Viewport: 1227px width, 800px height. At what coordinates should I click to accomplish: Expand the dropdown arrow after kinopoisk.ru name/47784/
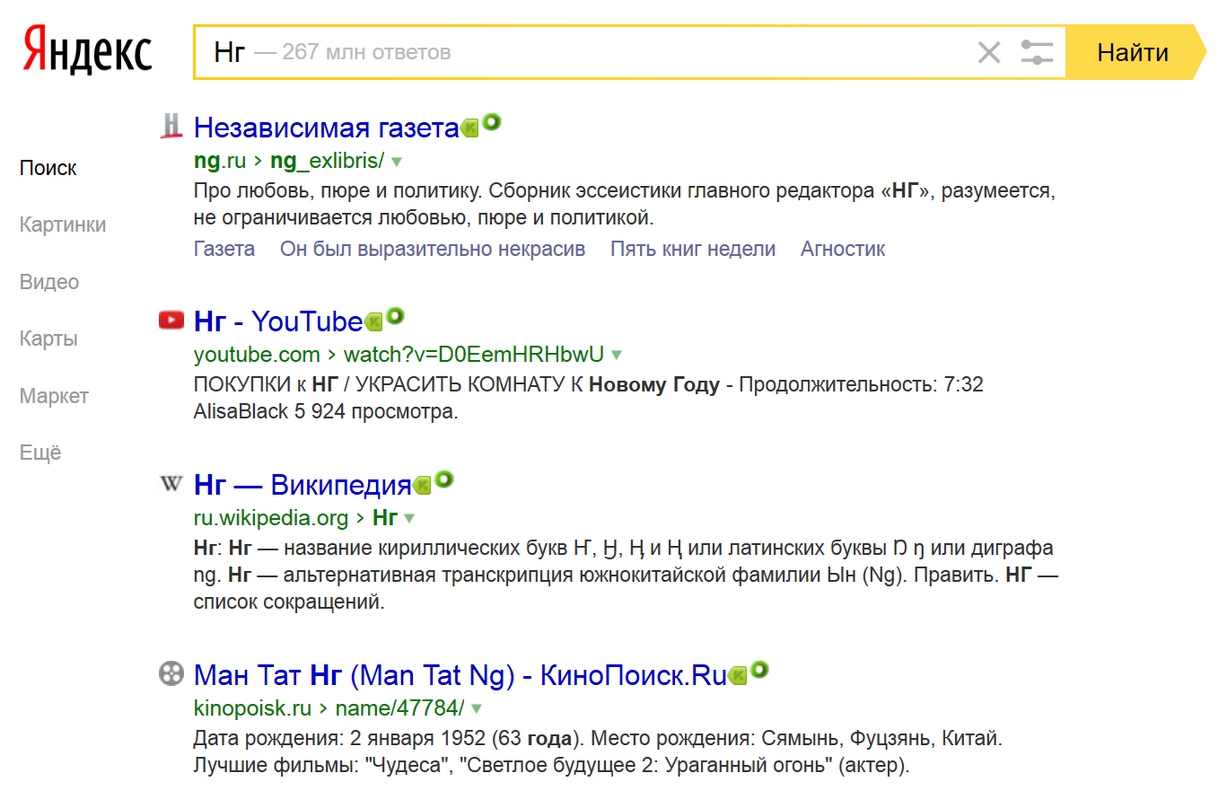(x=476, y=709)
